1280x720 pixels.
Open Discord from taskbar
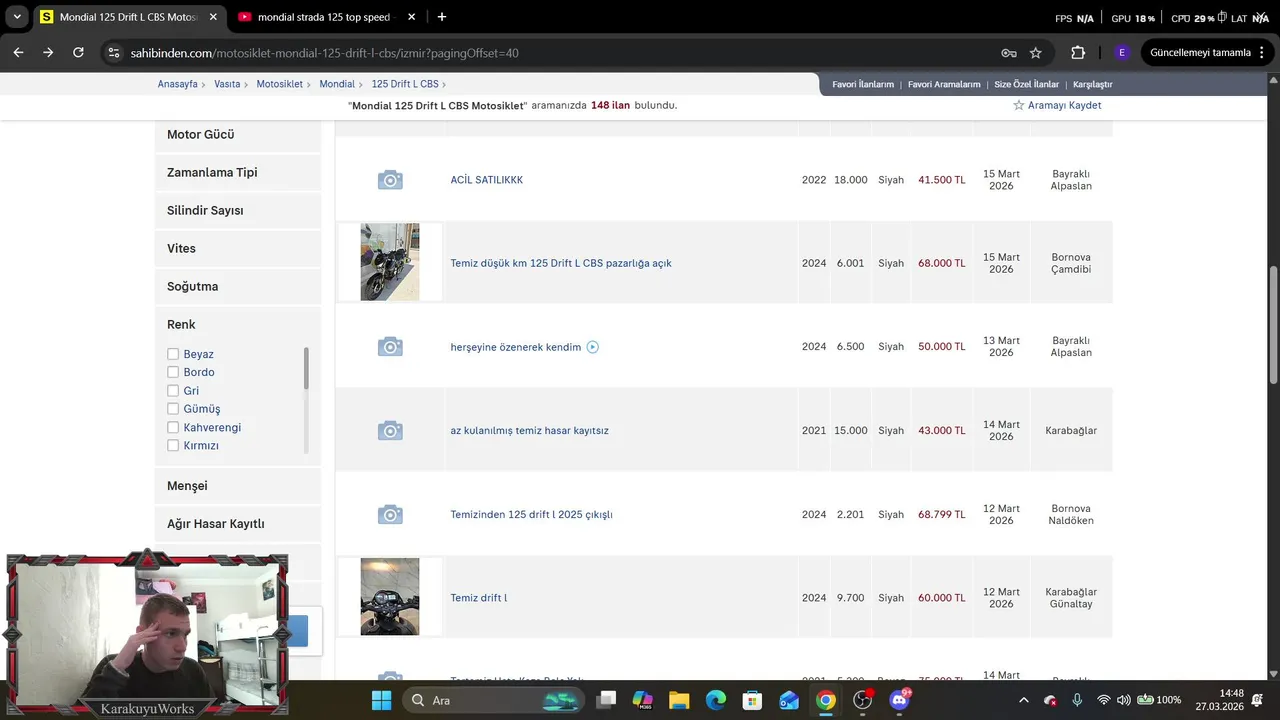899,700
